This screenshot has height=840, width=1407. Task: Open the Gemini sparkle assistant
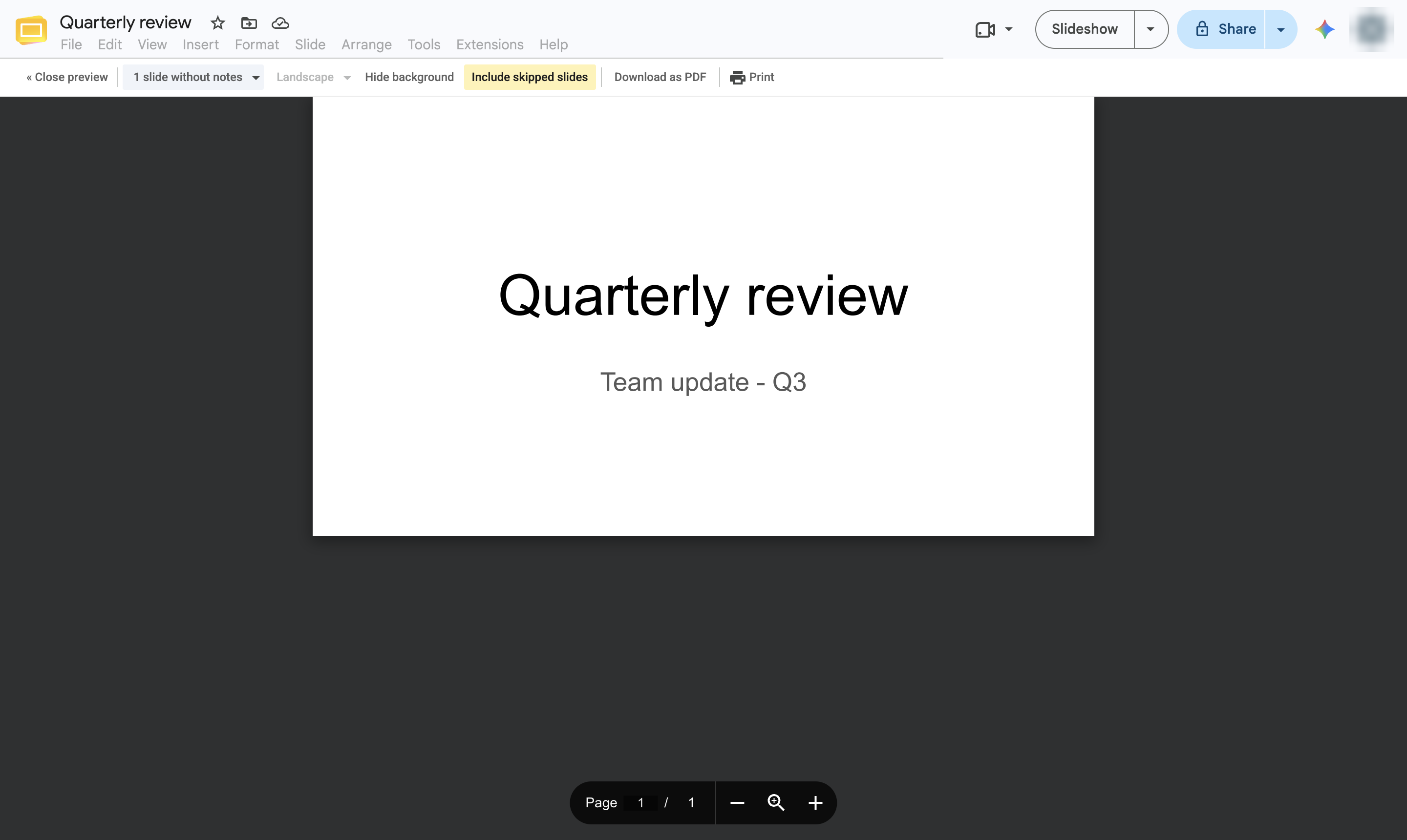[1324, 29]
